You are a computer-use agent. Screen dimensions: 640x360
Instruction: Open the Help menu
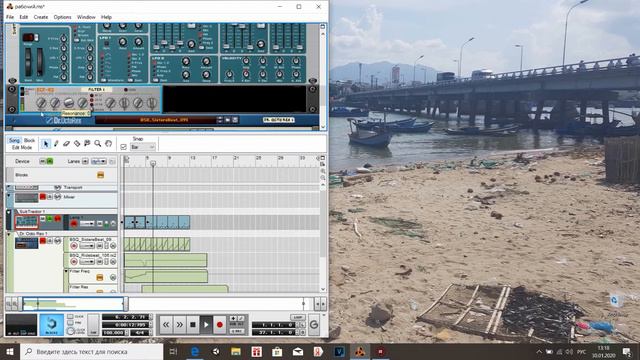(106, 17)
